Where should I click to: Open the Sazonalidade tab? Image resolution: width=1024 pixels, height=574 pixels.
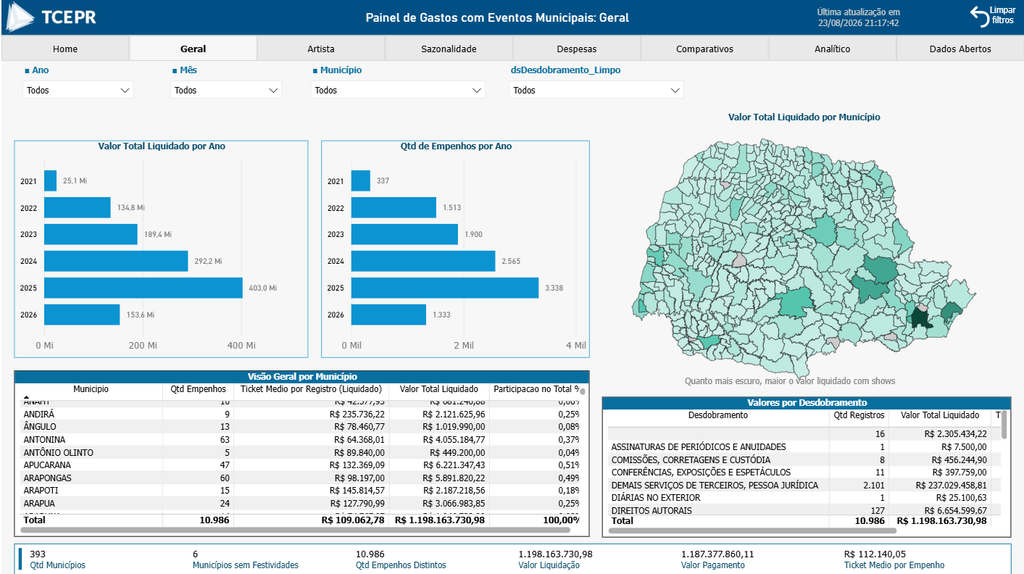click(x=449, y=49)
